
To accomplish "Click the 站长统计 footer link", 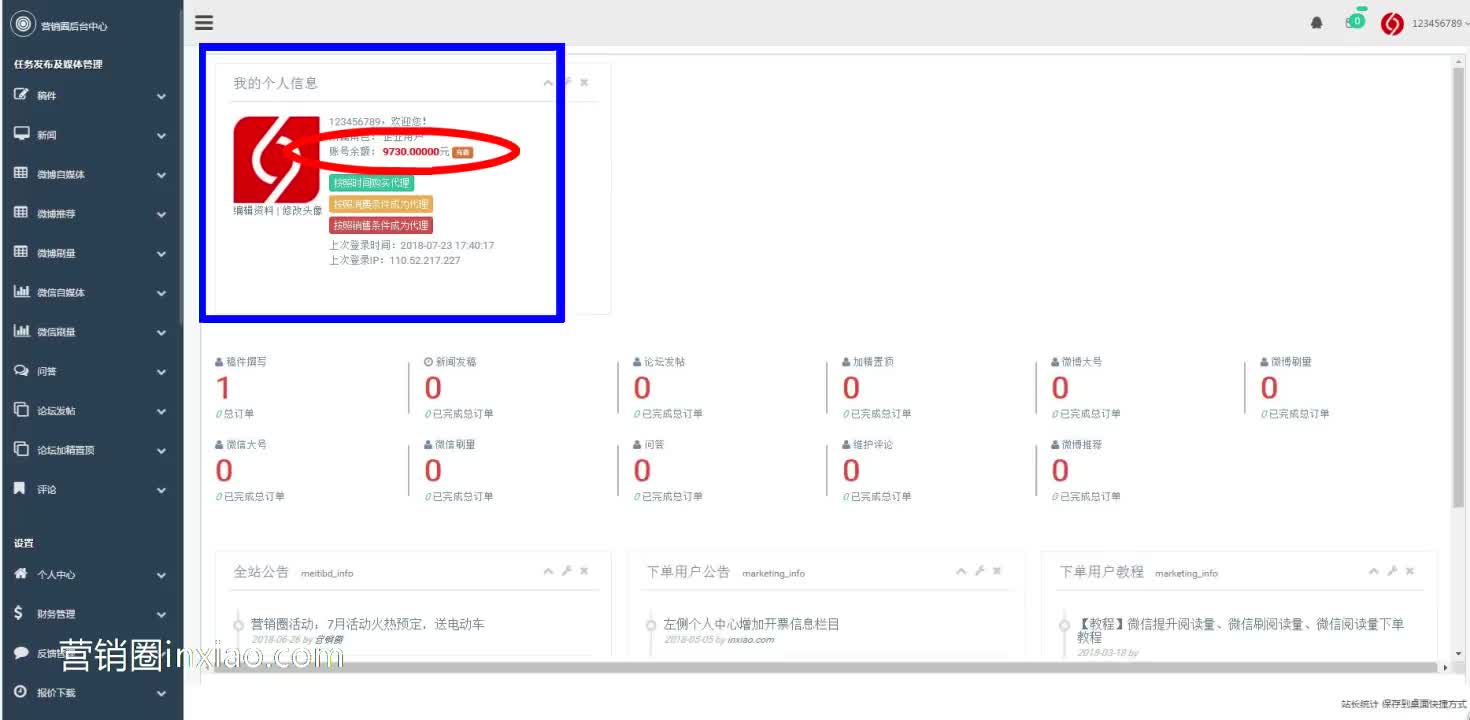I will (1360, 705).
